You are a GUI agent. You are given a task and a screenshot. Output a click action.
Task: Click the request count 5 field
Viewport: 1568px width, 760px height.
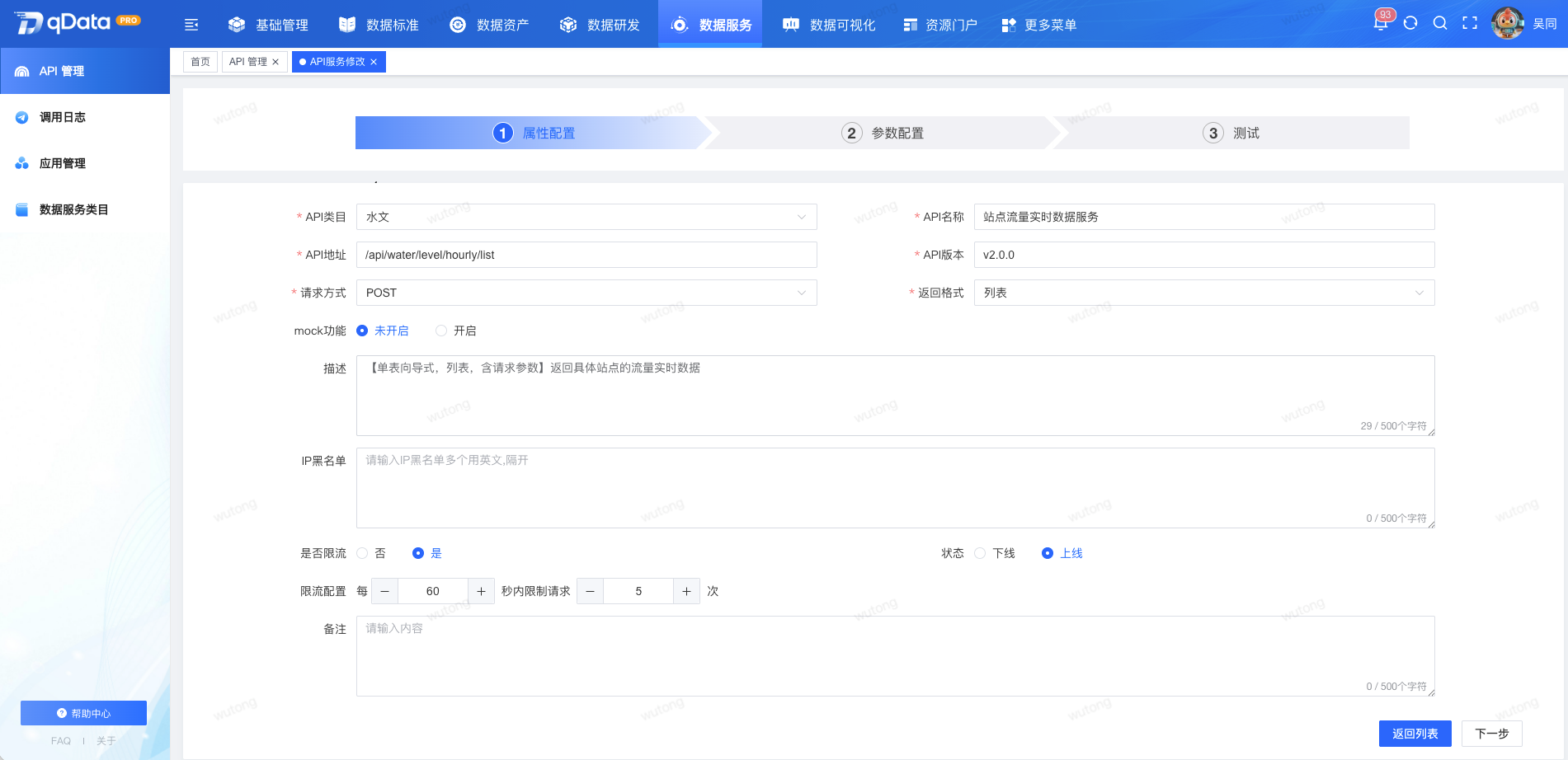pyautogui.click(x=638, y=591)
